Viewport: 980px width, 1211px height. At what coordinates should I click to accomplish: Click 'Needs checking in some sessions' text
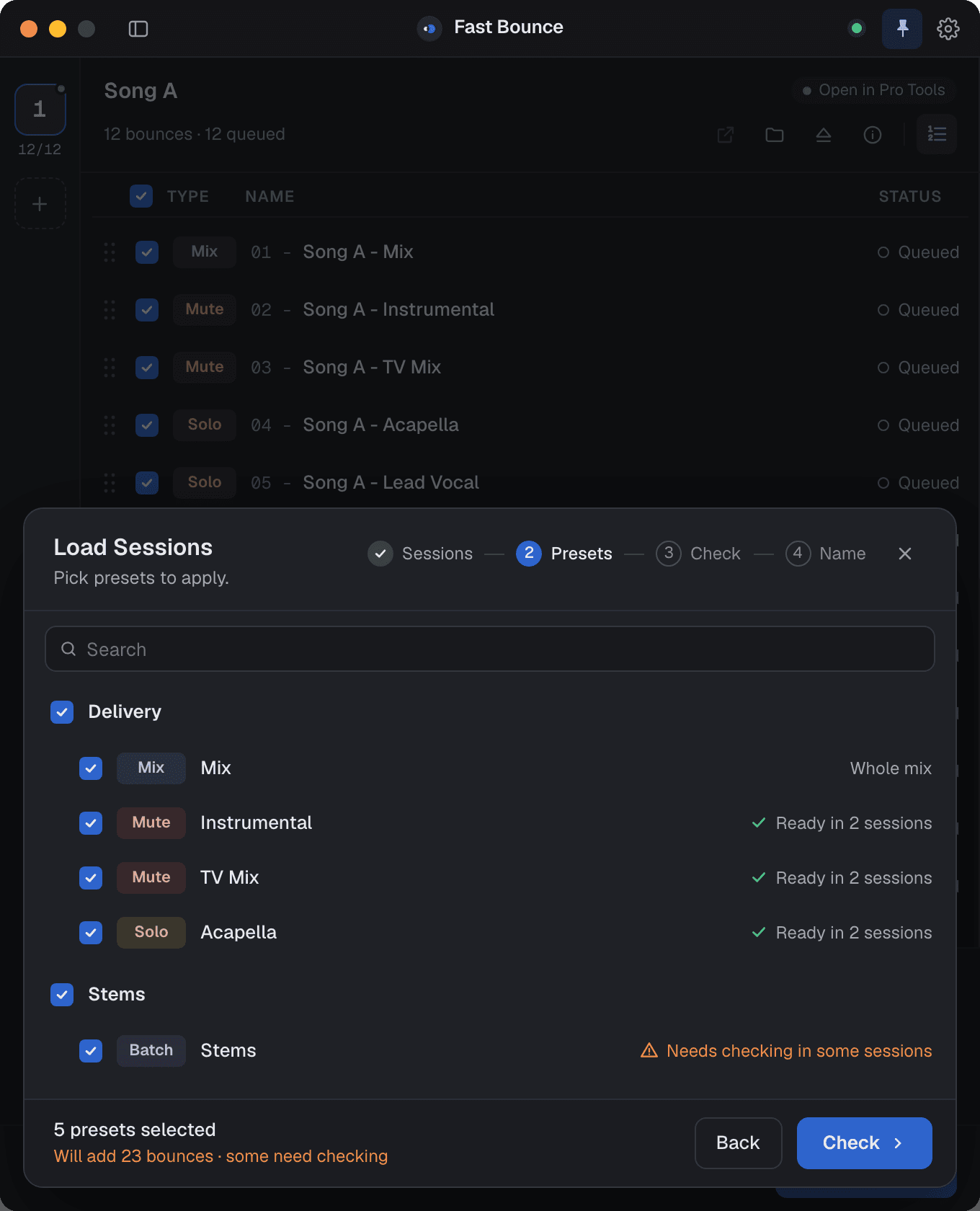[799, 1051]
